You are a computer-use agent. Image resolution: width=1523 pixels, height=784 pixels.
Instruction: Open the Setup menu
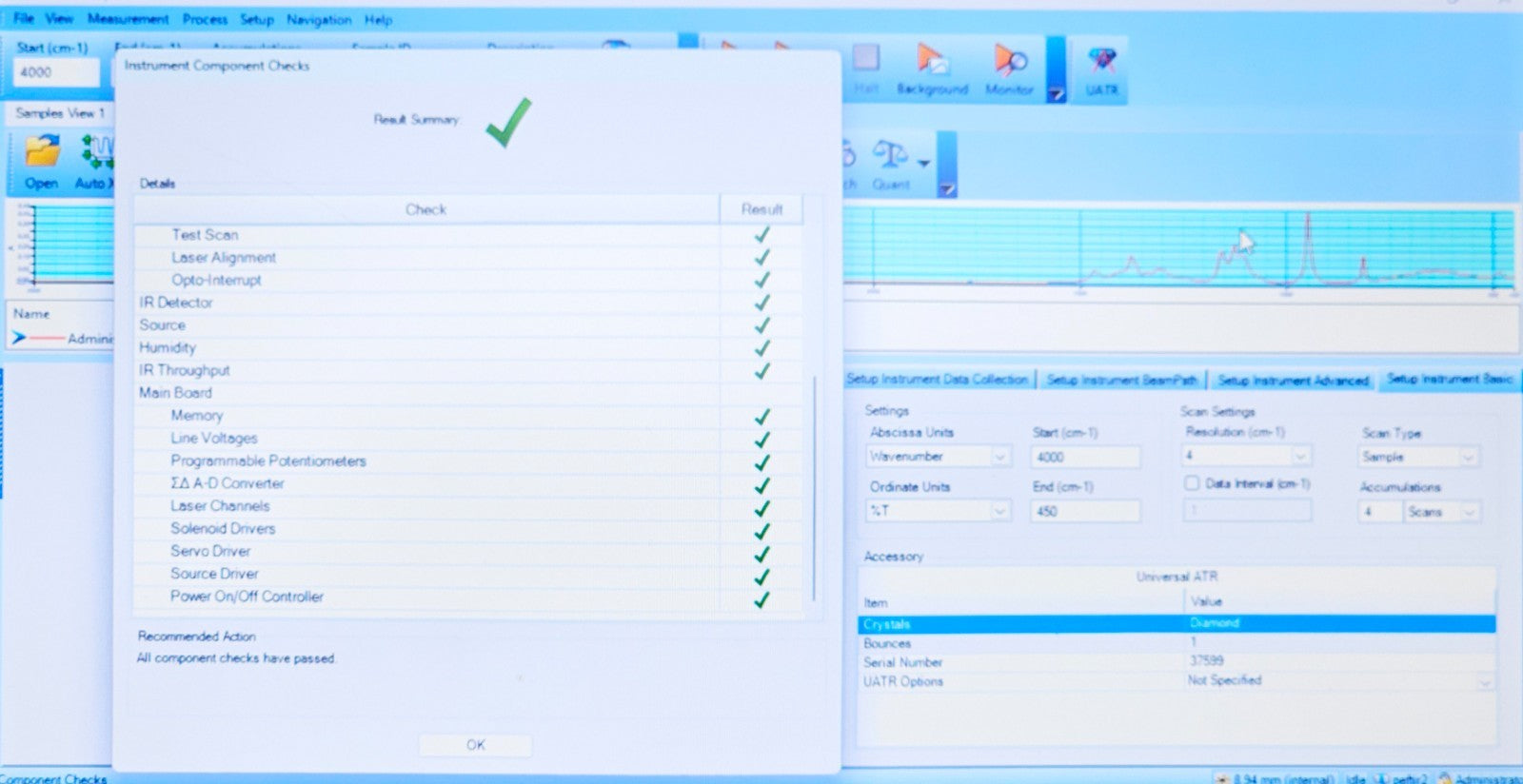[256, 19]
